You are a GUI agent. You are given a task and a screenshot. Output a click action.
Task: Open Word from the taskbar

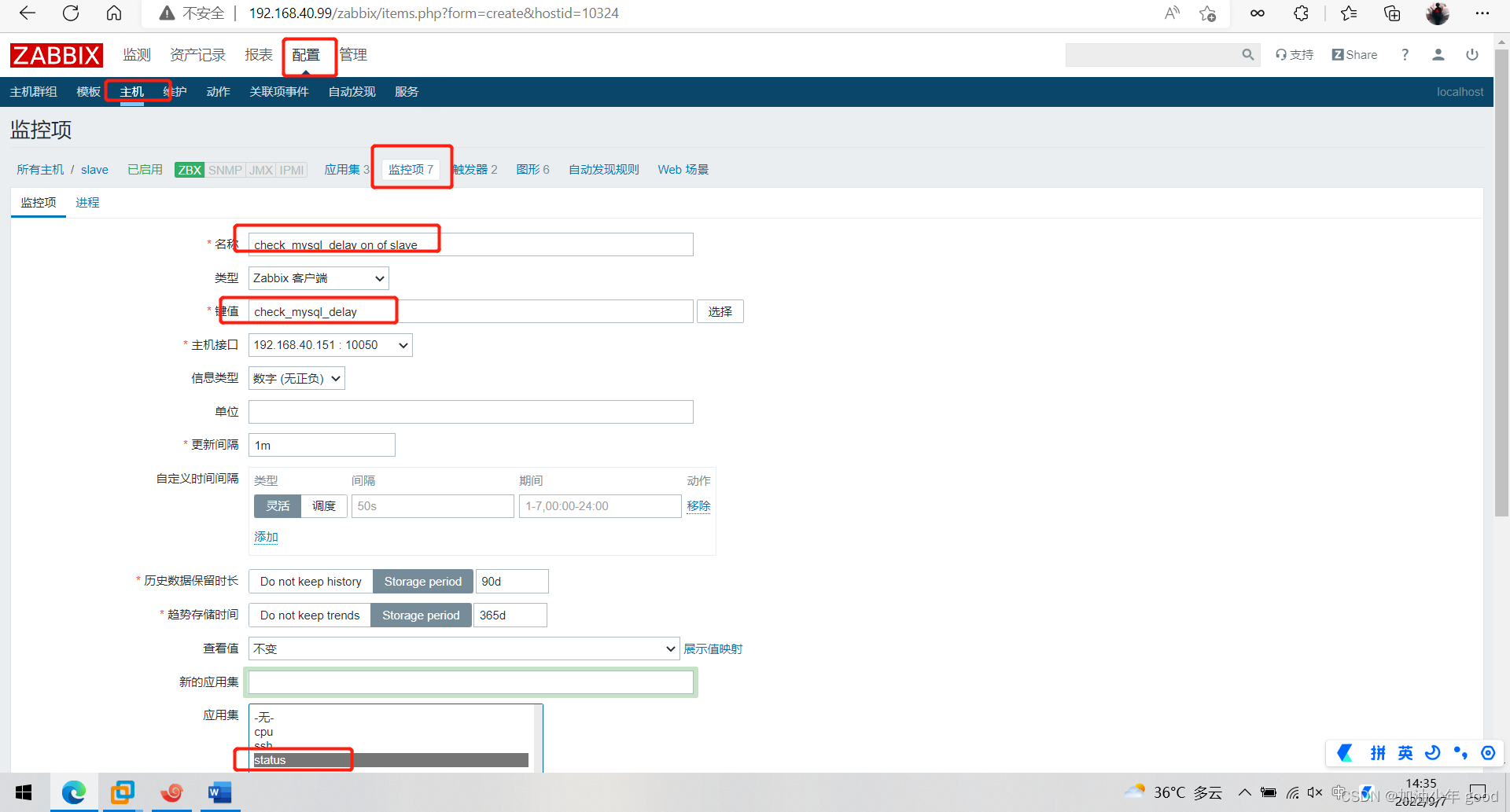tap(219, 792)
